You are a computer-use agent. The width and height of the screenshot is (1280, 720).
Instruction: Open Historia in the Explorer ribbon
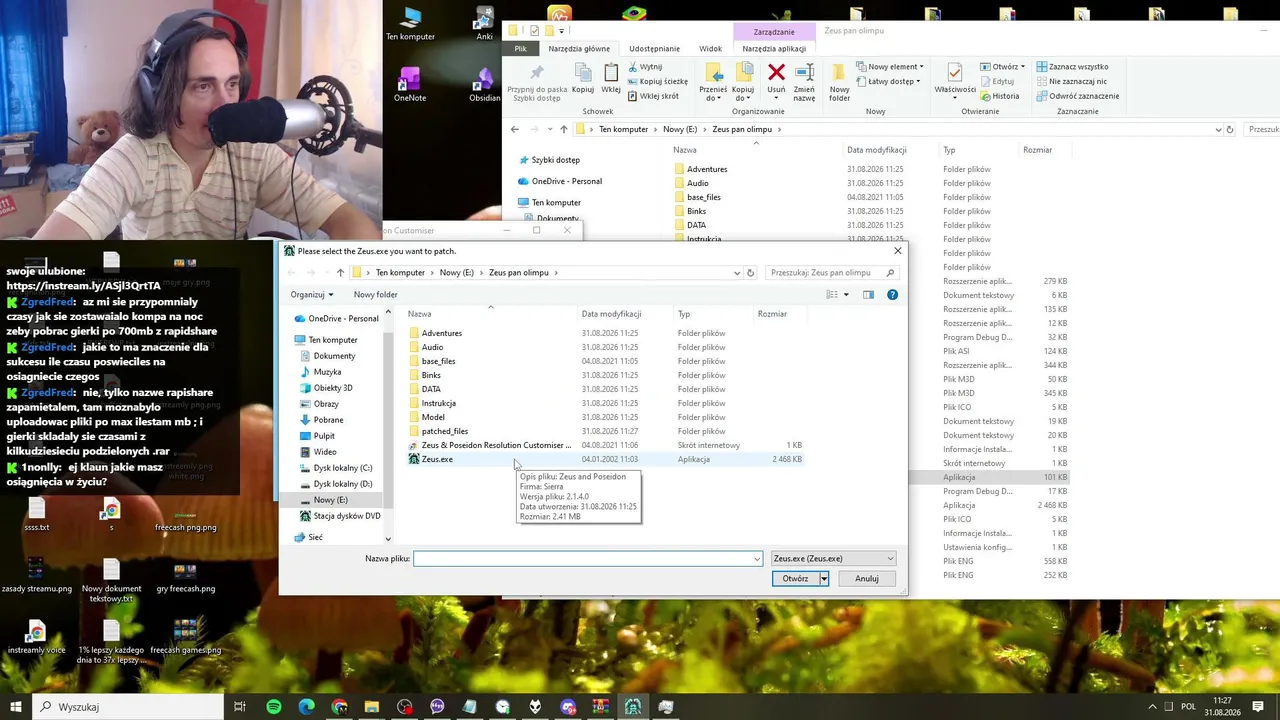(998, 96)
